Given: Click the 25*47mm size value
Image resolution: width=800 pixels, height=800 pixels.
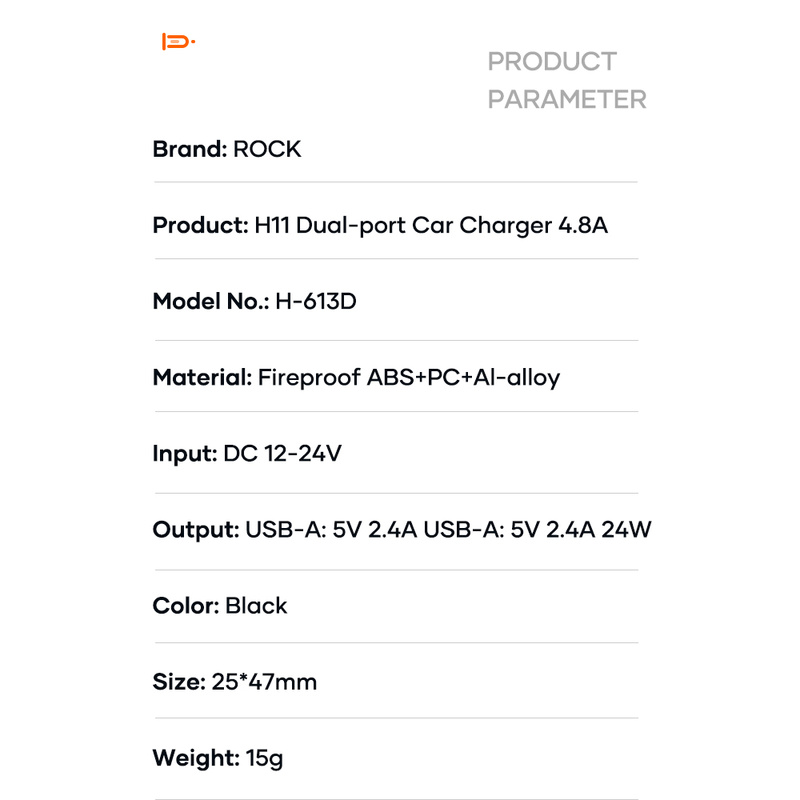Looking at the screenshot, I should pos(264,682).
